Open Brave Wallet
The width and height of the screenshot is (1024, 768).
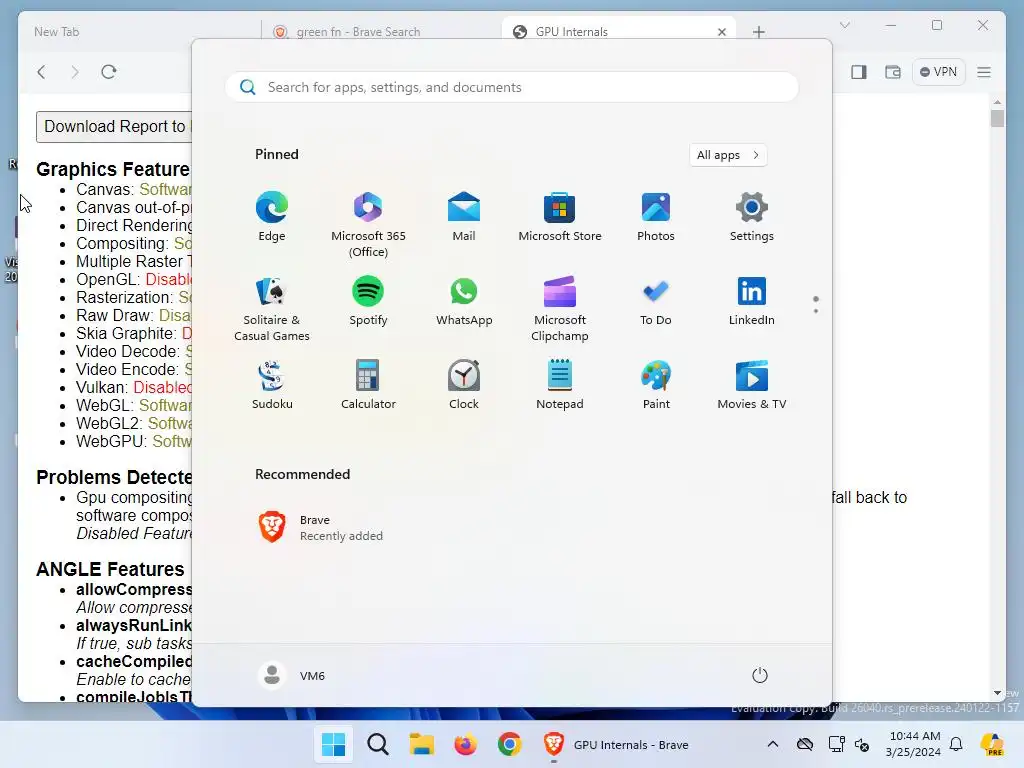[x=893, y=72]
